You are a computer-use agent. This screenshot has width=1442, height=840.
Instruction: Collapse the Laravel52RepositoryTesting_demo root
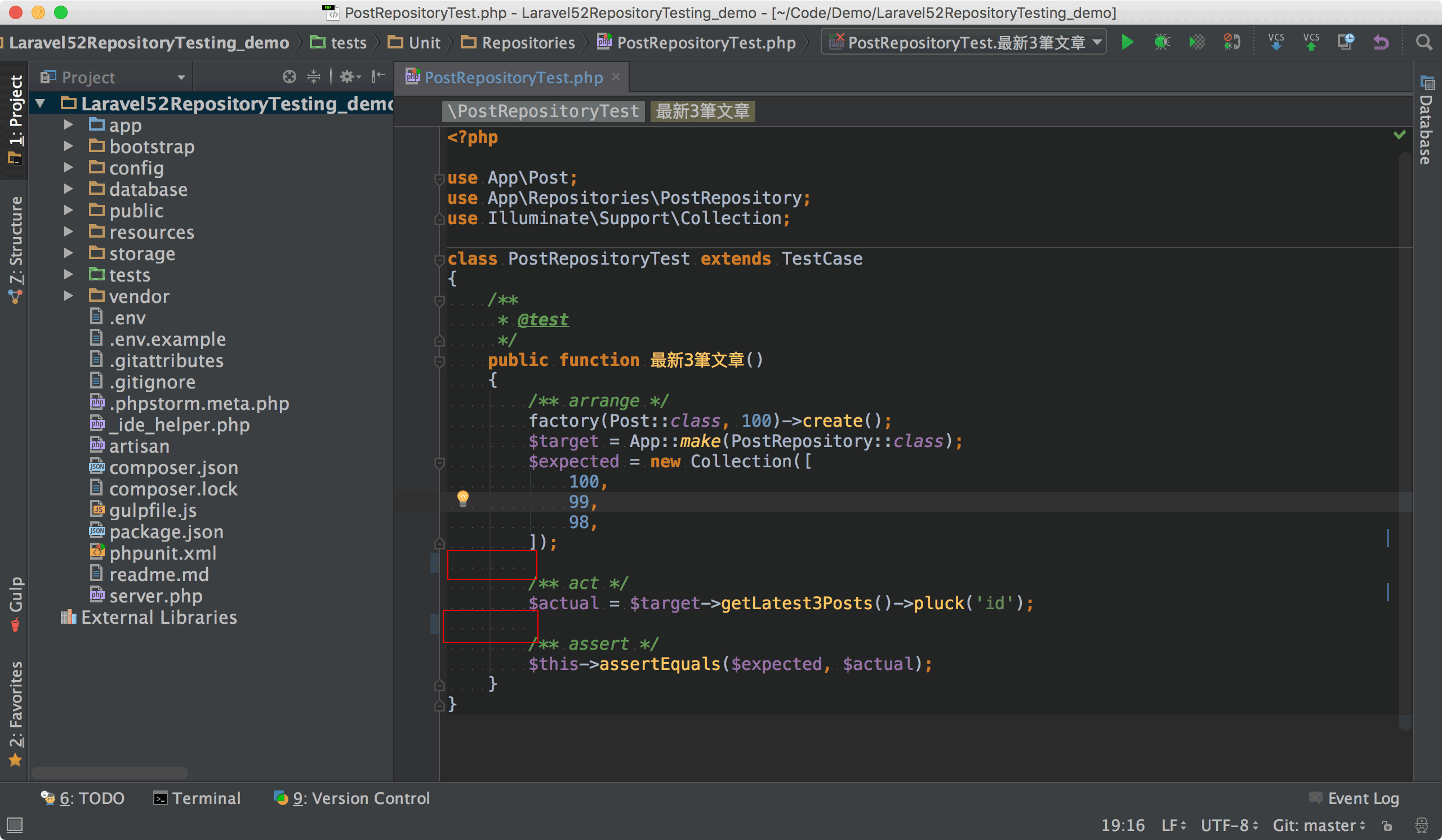coord(40,104)
